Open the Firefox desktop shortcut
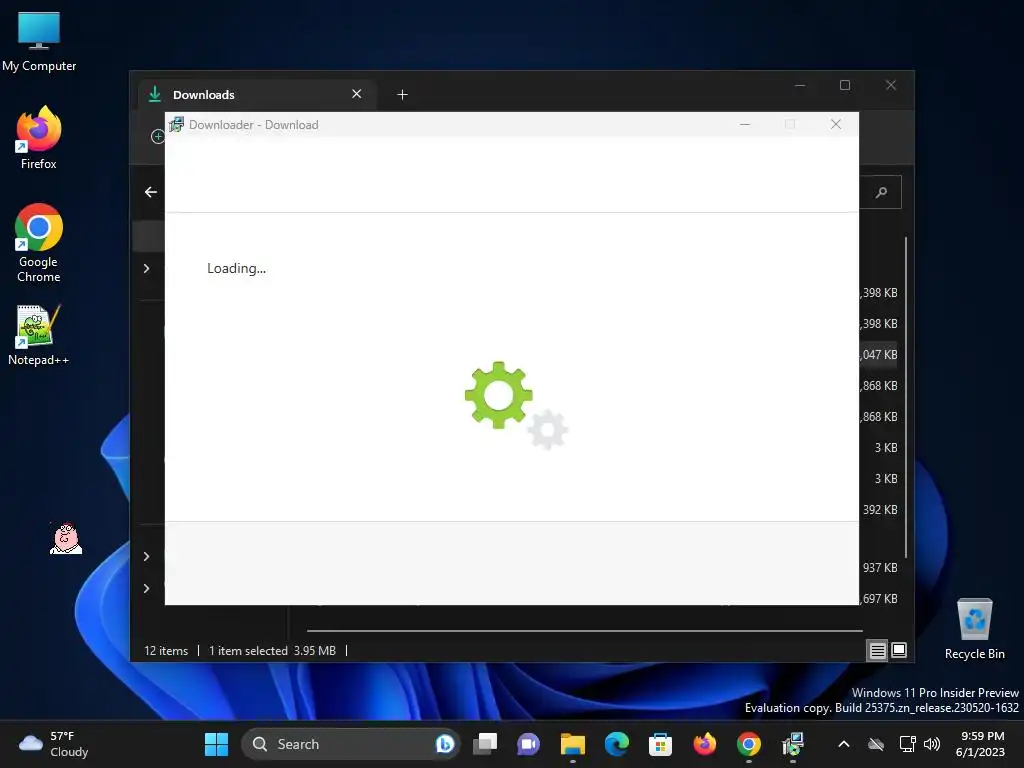This screenshot has height=768, width=1024. click(x=39, y=138)
